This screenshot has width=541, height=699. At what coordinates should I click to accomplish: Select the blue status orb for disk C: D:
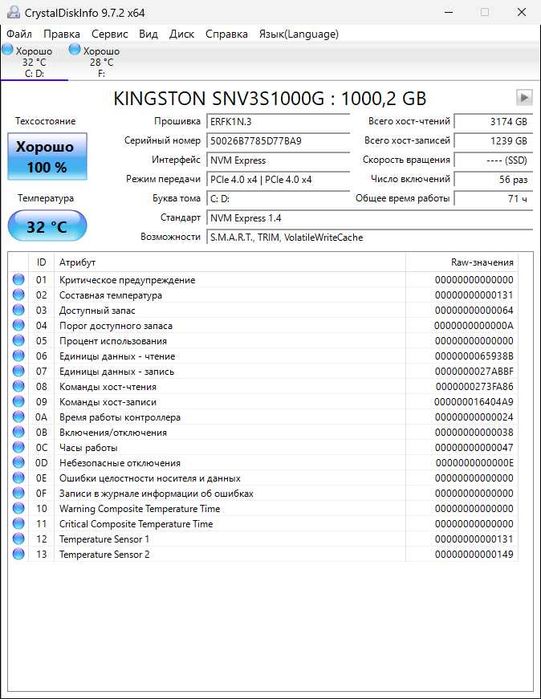(8, 49)
